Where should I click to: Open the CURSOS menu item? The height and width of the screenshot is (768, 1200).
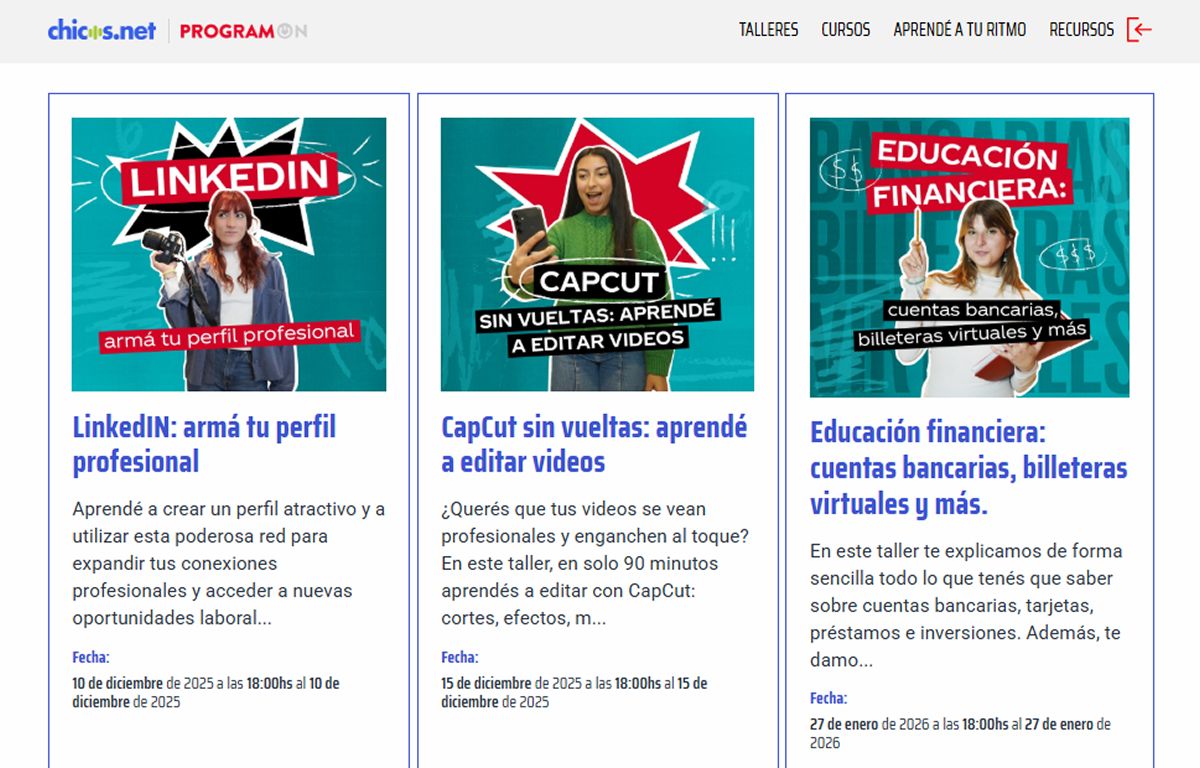[846, 30]
